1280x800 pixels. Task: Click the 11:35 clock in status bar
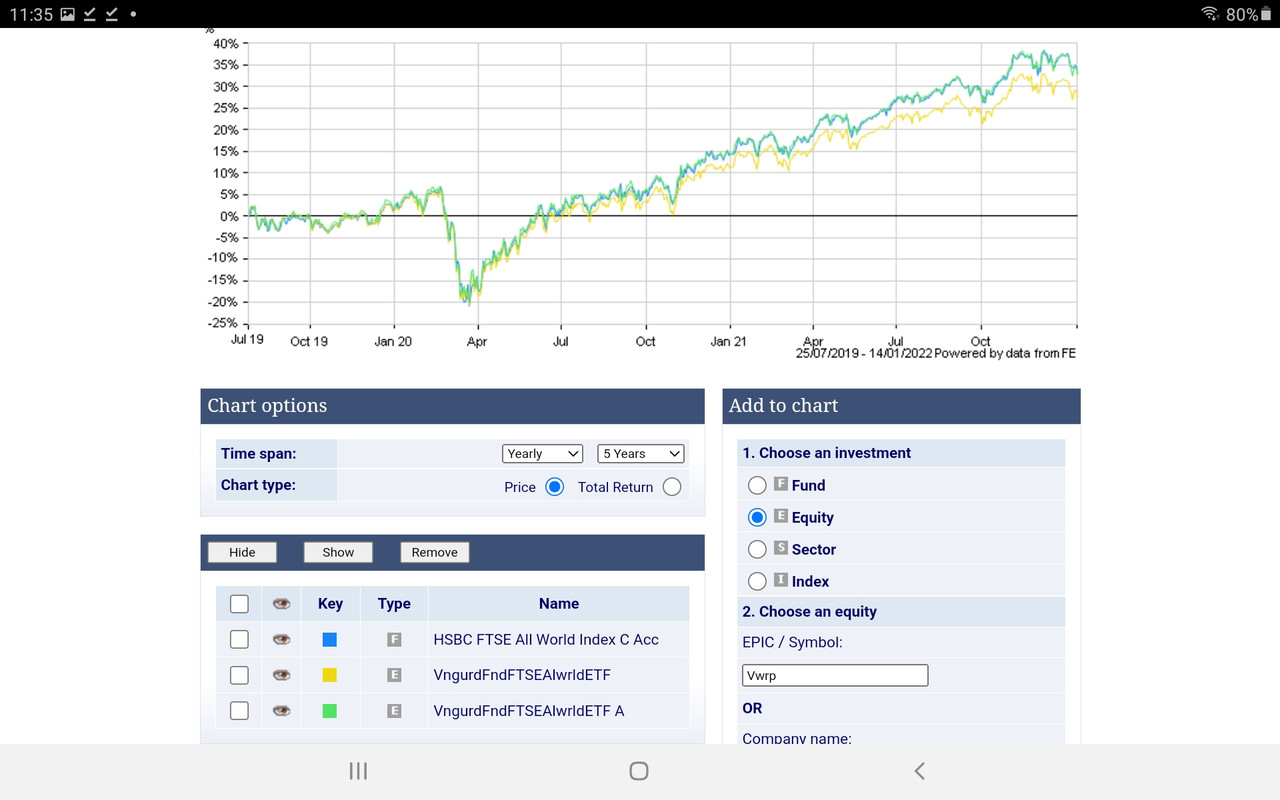pos(31,14)
